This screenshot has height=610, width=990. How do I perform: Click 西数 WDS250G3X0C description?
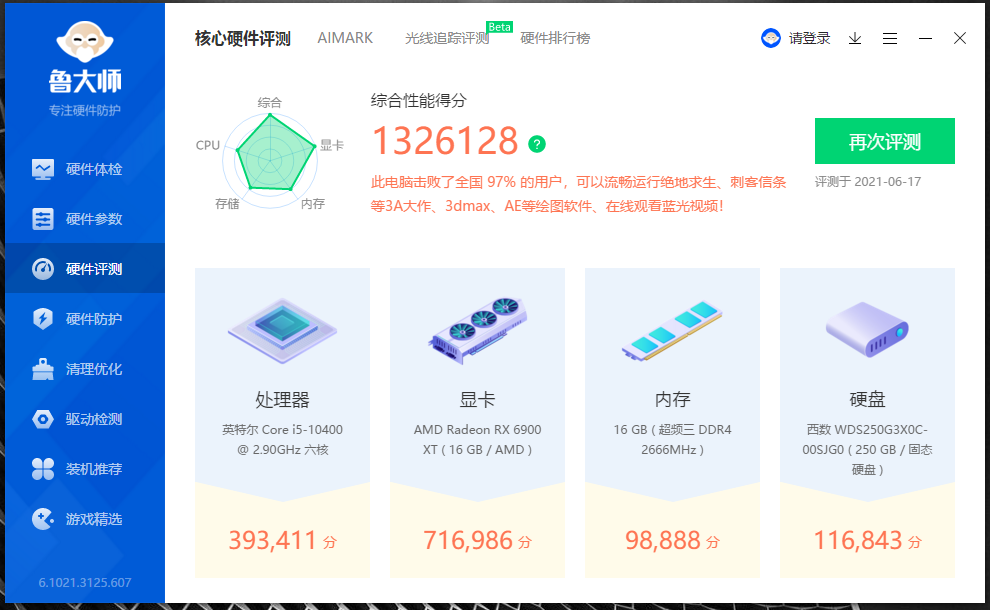(867, 450)
